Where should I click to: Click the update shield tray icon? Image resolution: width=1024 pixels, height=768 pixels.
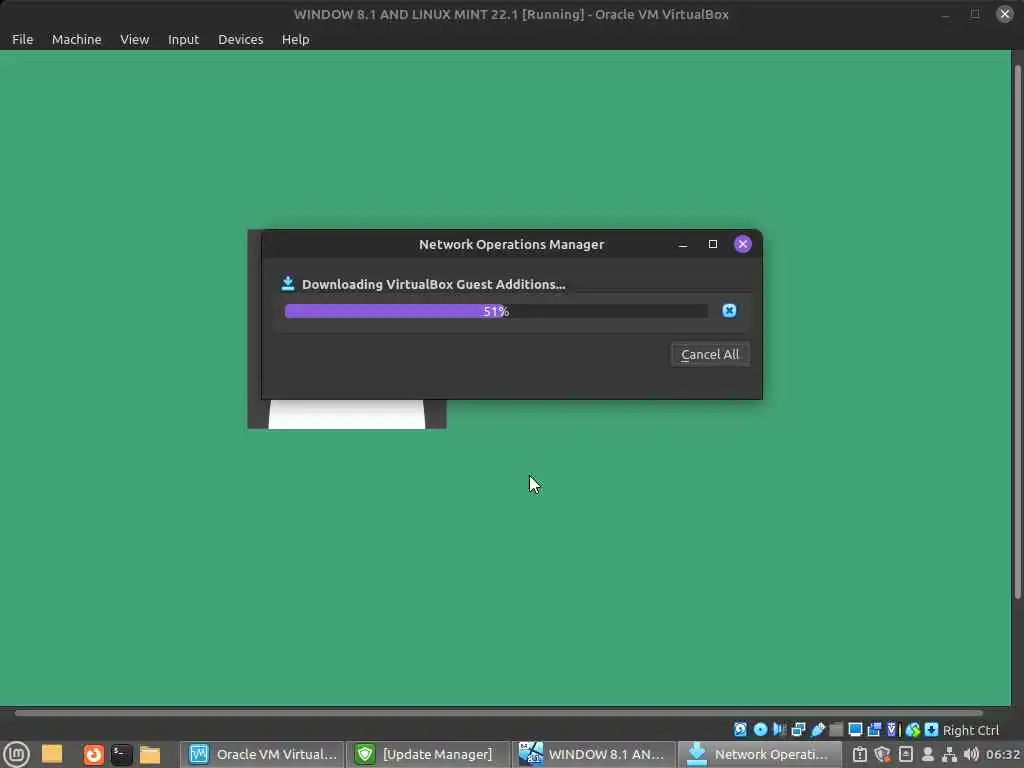882,754
